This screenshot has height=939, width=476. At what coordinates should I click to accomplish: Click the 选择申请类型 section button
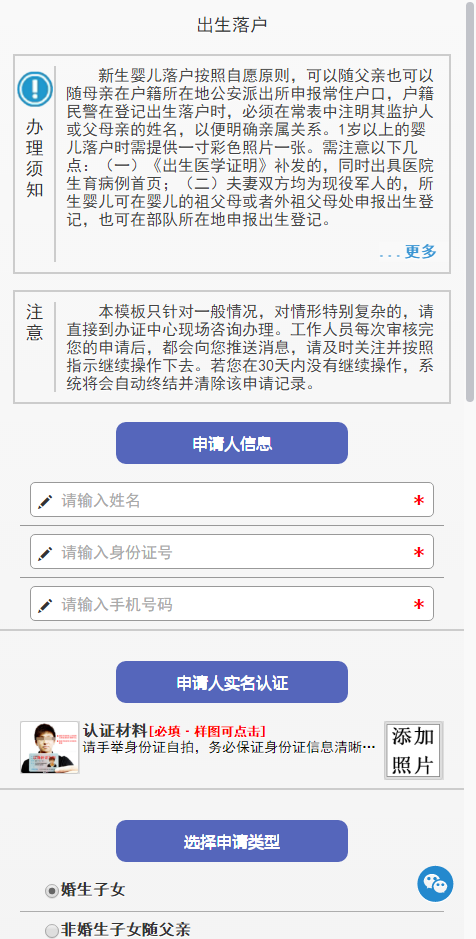pyautogui.click(x=232, y=841)
